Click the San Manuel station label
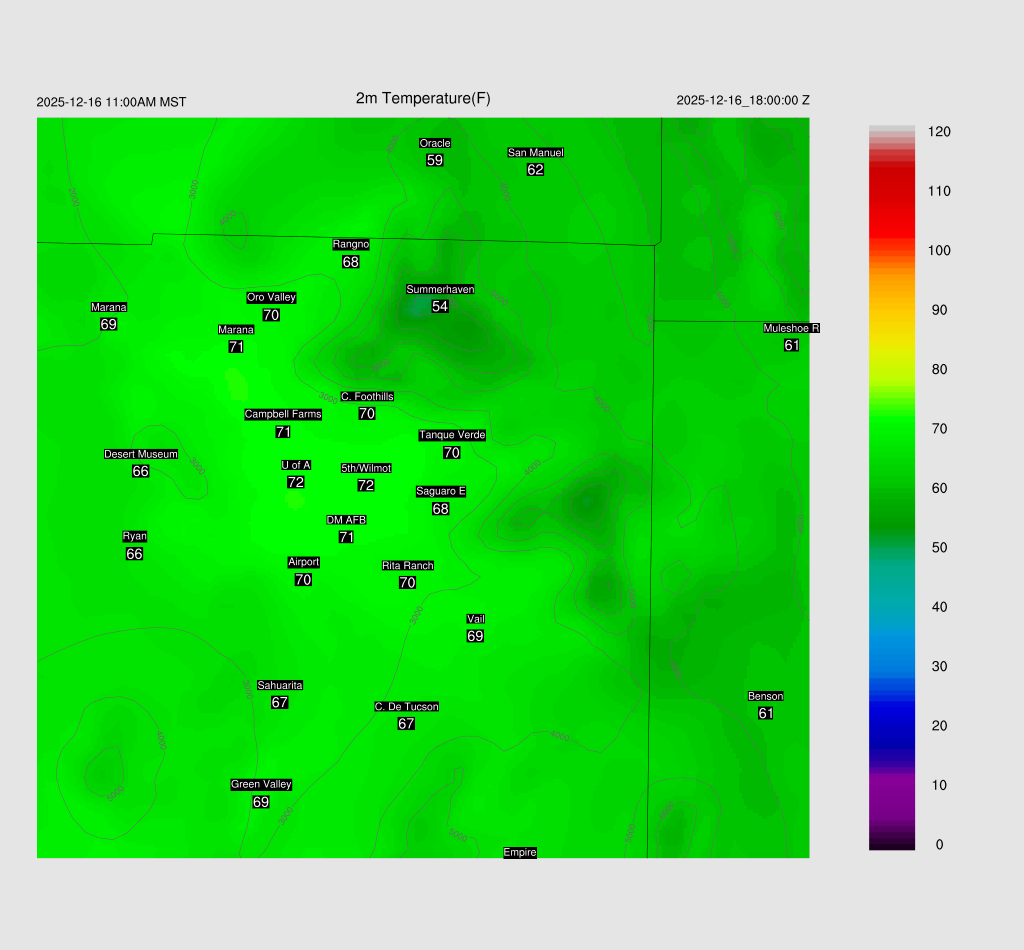Screen dimensions: 1024x950 pyautogui.click(x=535, y=152)
